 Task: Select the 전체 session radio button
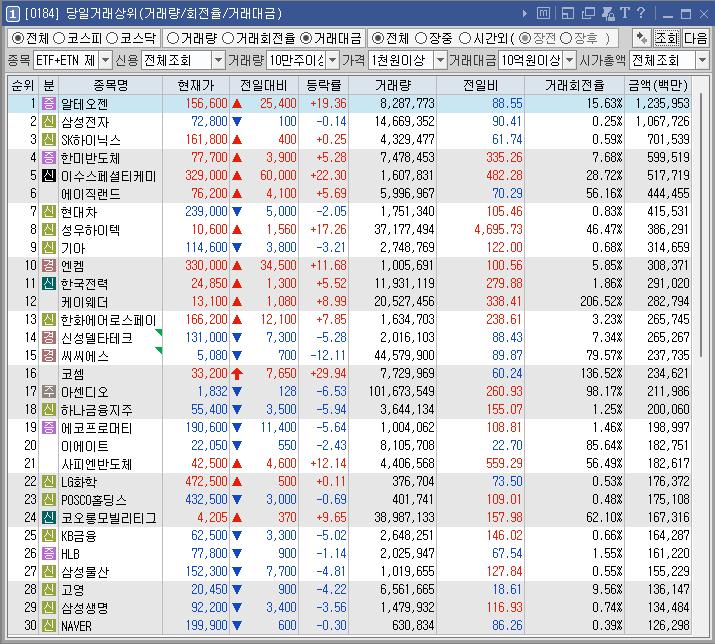[377, 38]
